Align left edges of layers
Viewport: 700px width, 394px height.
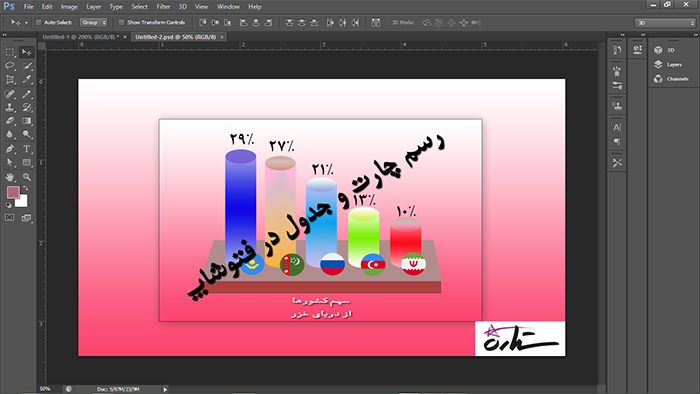[244, 22]
